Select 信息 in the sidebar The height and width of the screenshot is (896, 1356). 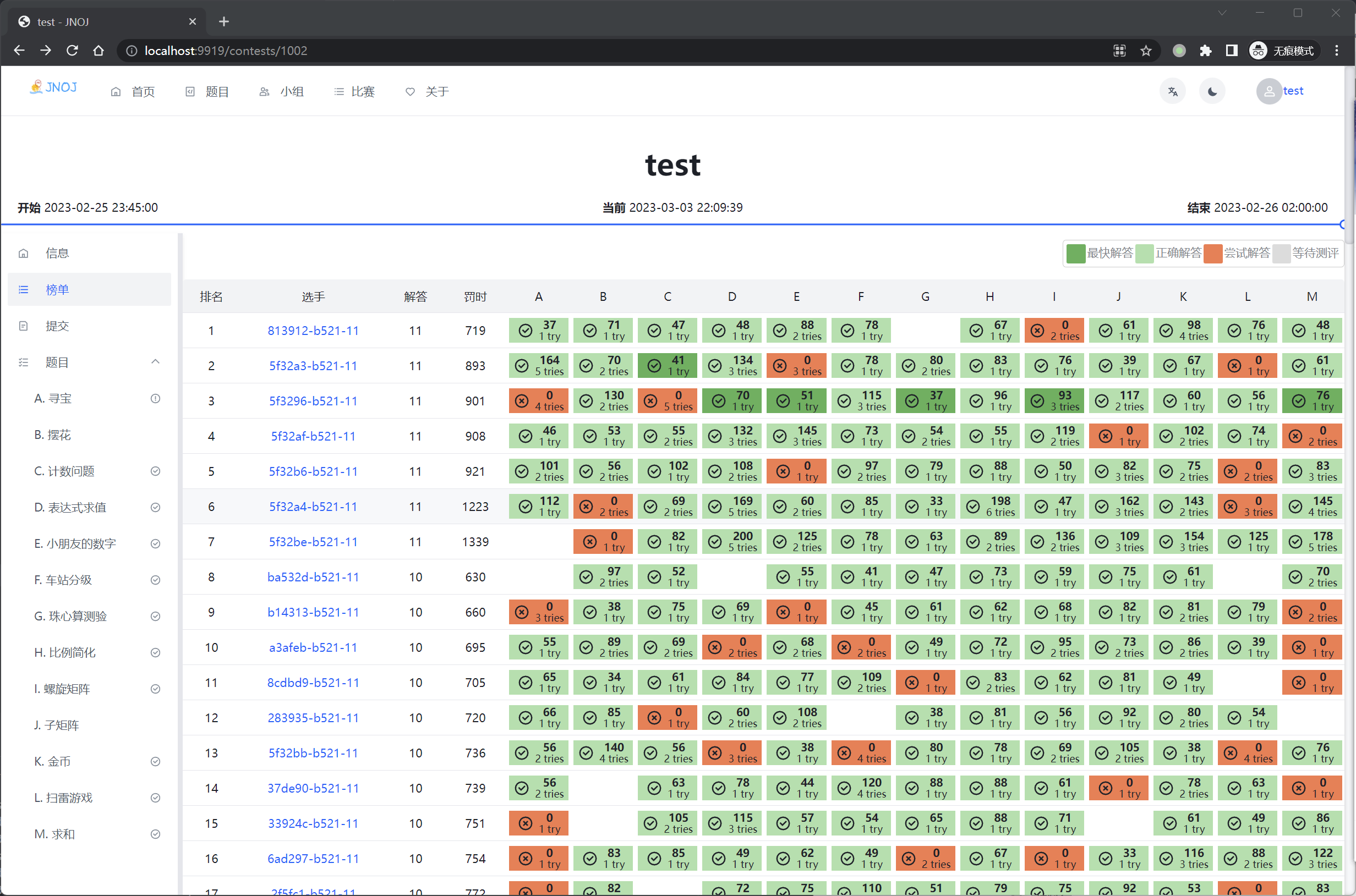(90, 253)
